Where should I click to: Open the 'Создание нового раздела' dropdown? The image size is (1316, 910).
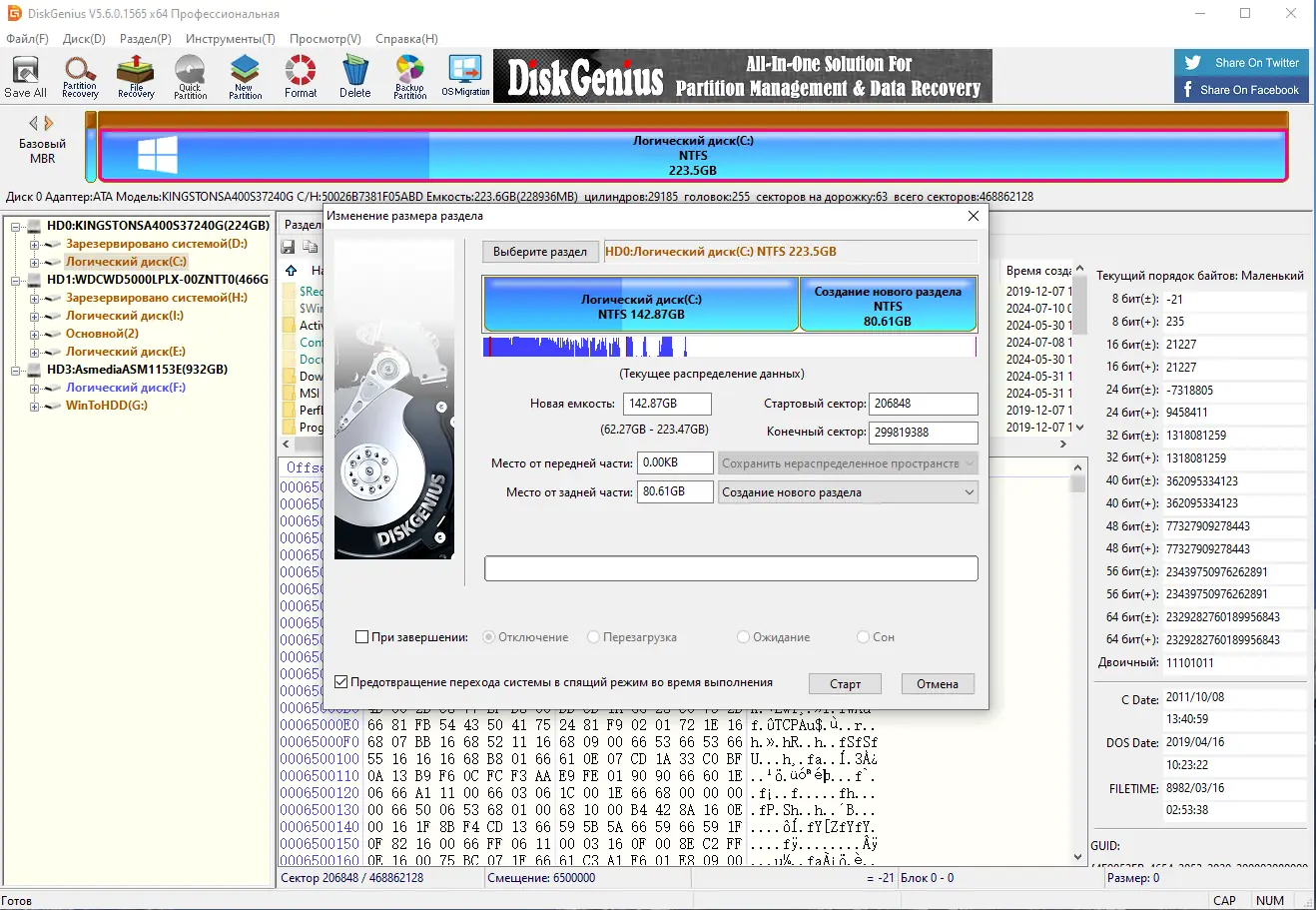point(848,492)
